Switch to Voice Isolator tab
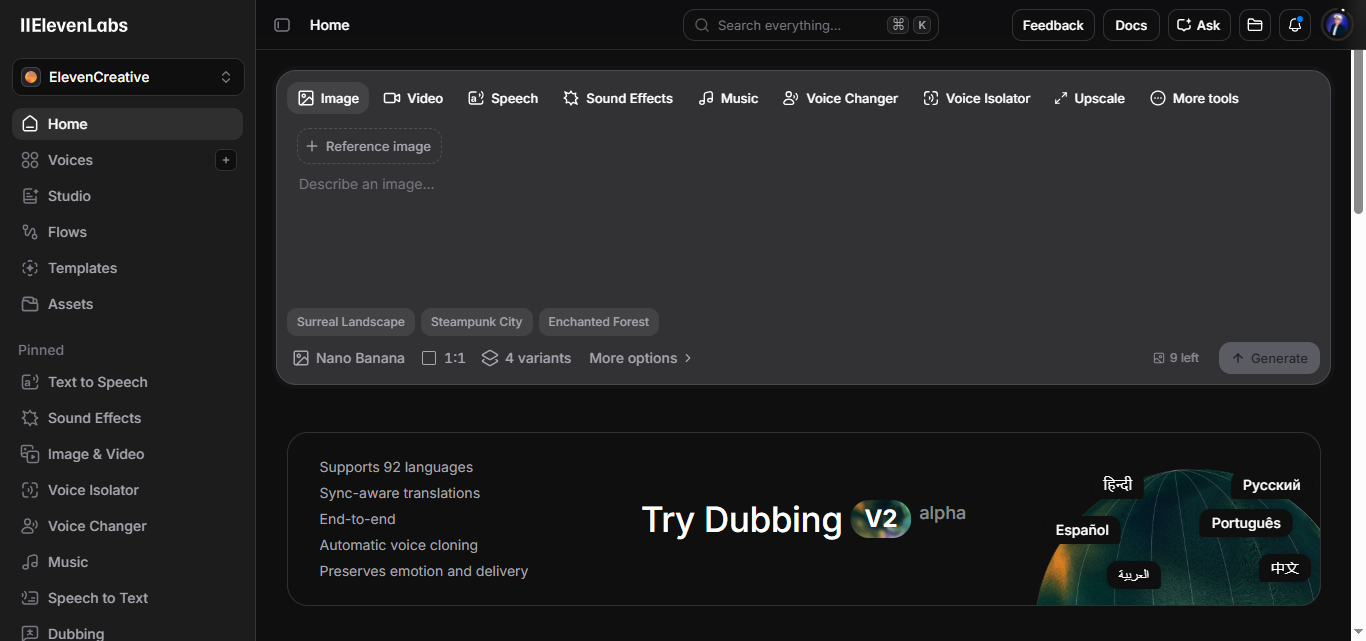The image size is (1366, 641). click(x=977, y=98)
